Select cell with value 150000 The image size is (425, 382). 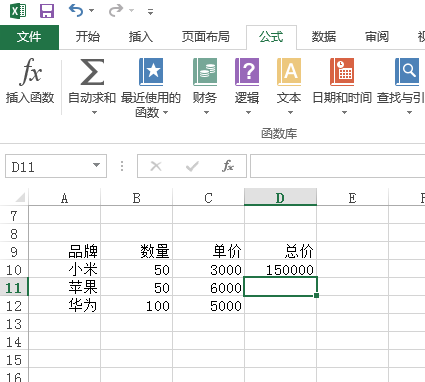click(x=280, y=270)
